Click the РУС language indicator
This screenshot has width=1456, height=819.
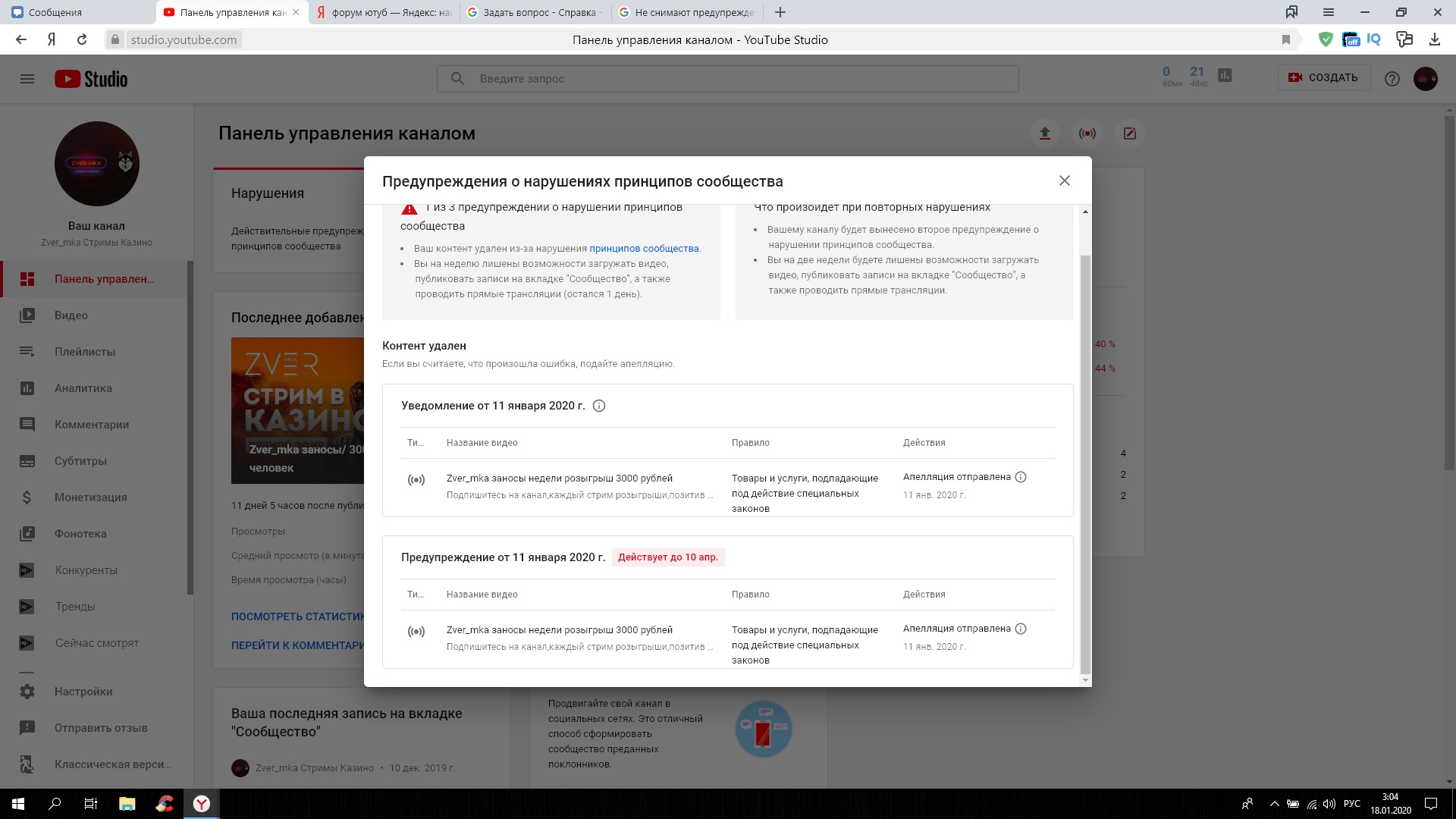1351,804
